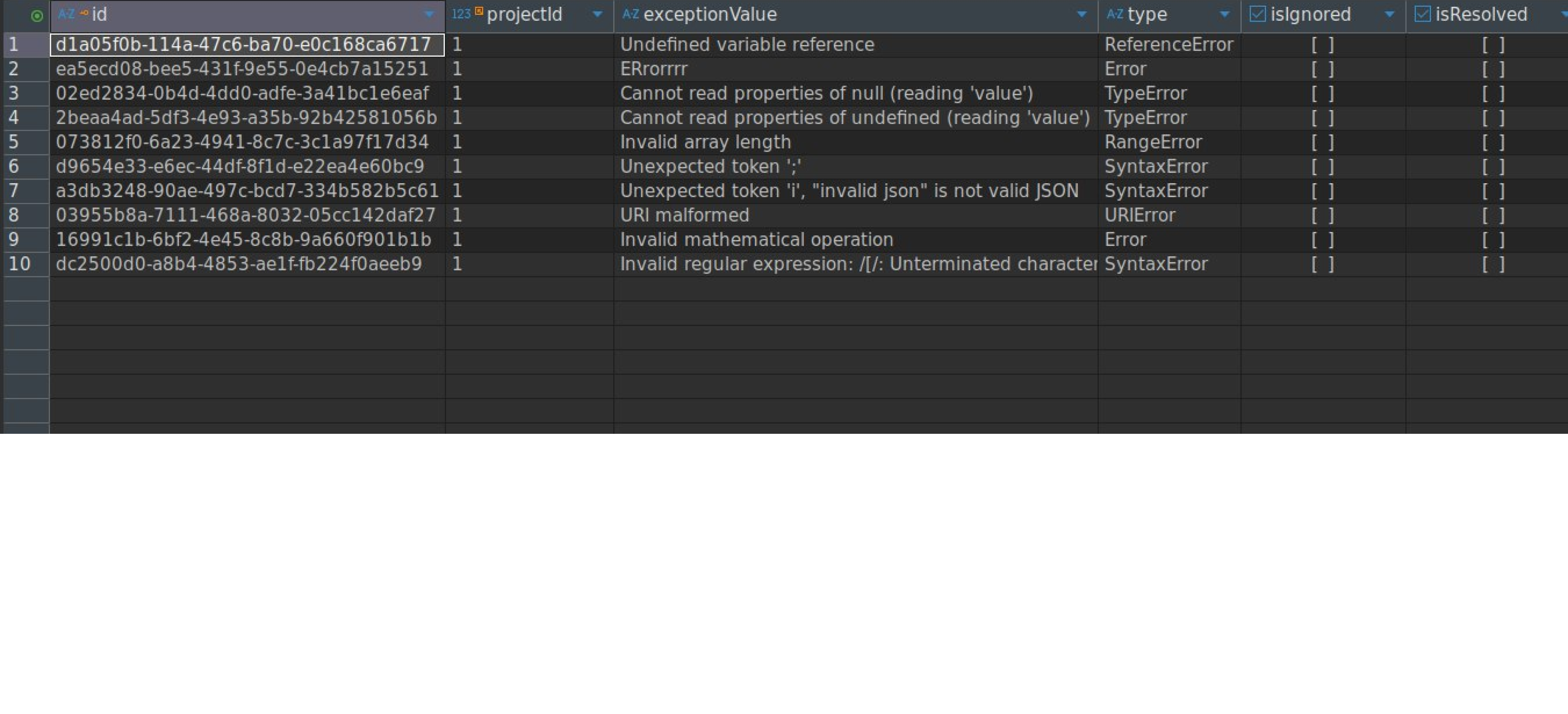Click the isResolved column header label
Screen dimensions: 1568x714
point(1481,15)
